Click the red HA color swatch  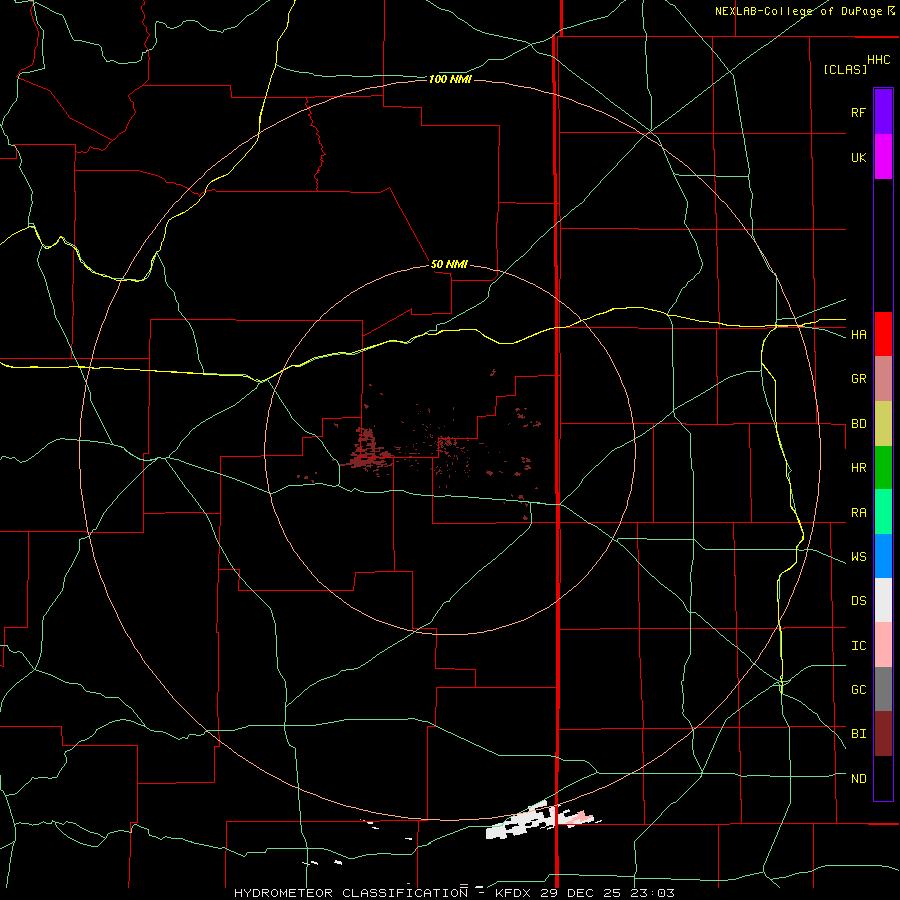point(883,334)
